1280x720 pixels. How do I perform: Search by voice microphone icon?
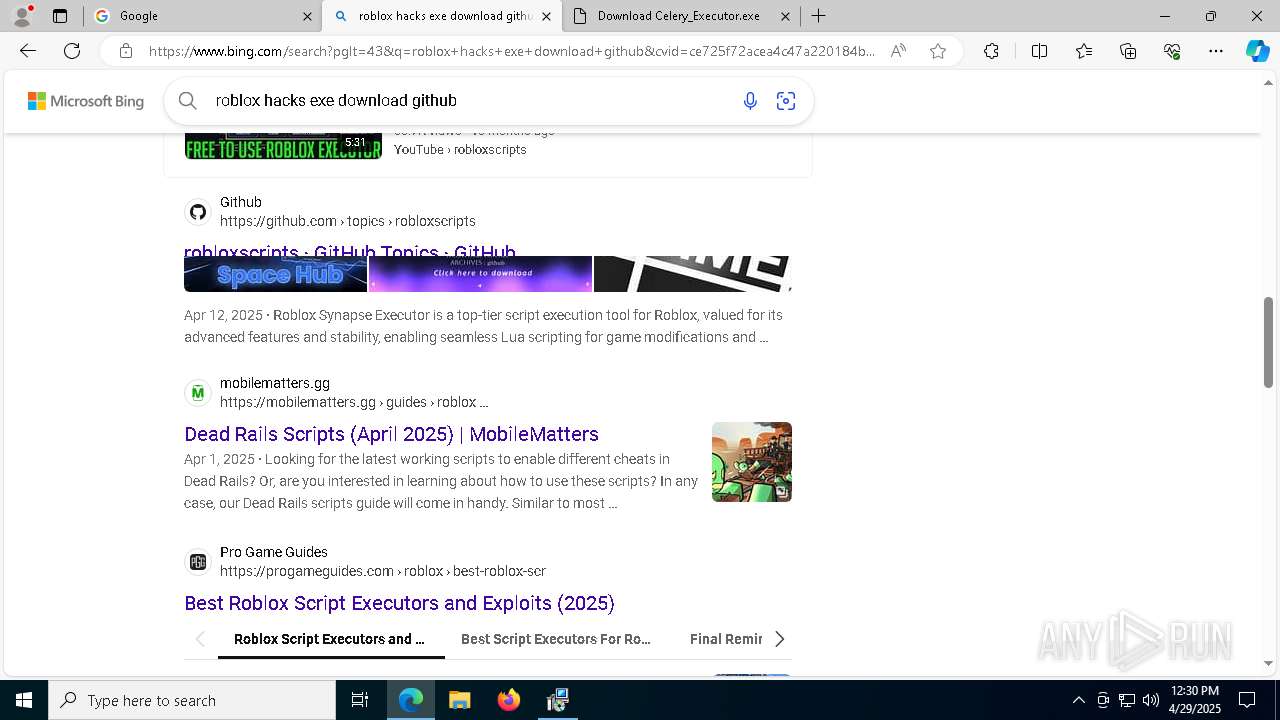coord(750,100)
